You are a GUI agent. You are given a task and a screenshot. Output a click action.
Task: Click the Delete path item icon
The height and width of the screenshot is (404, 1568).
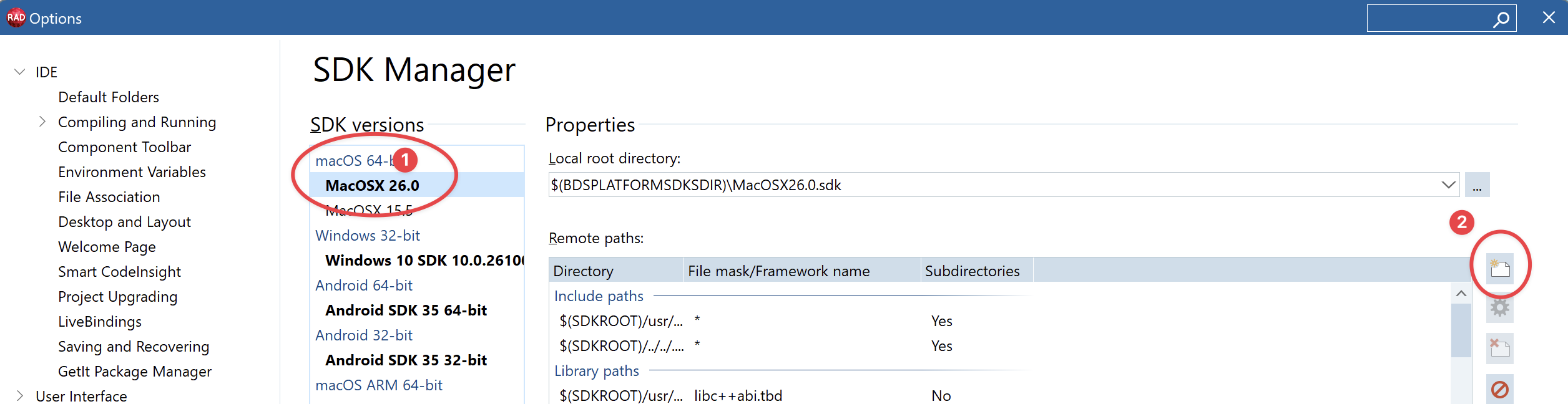click(1499, 348)
